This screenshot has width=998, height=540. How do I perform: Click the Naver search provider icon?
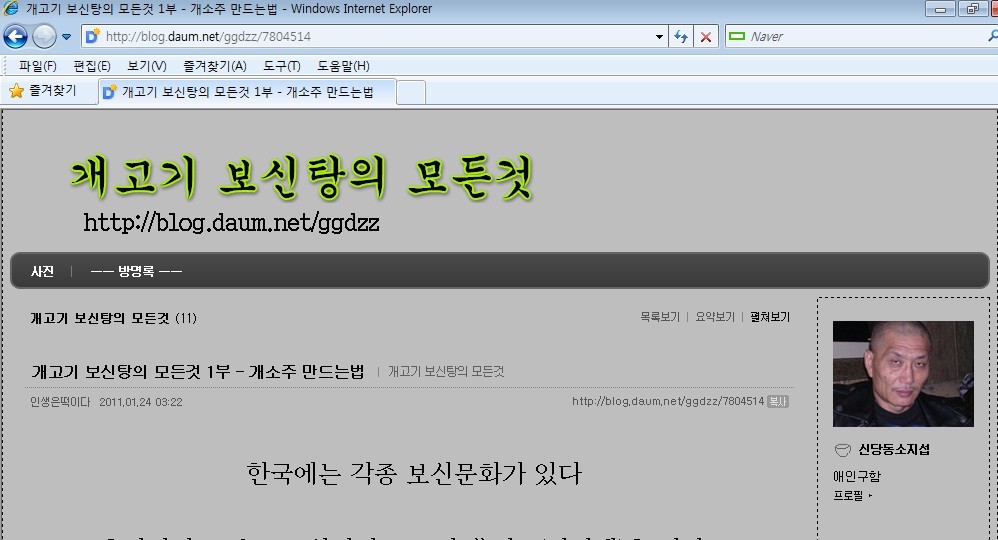(737, 36)
